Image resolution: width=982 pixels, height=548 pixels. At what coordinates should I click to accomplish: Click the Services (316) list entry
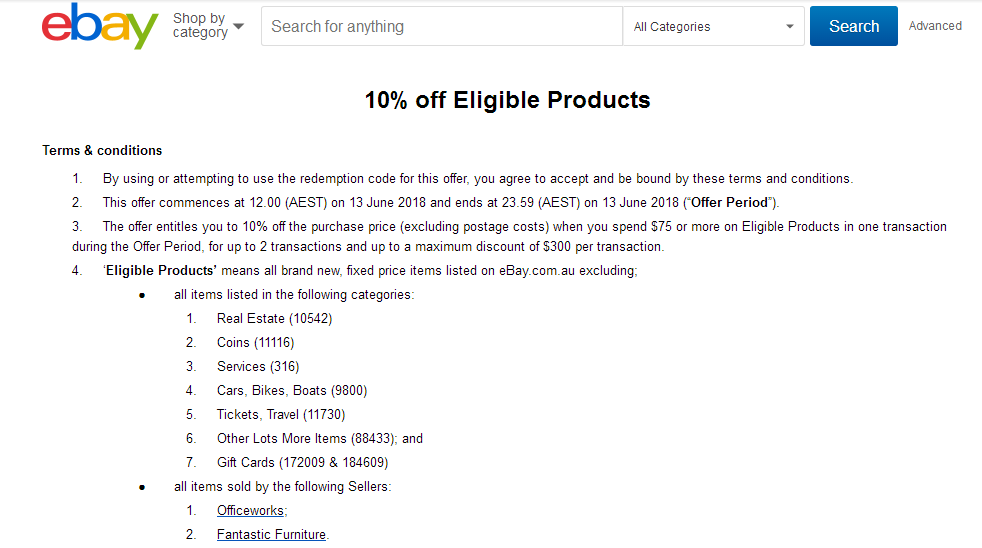tap(258, 366)
